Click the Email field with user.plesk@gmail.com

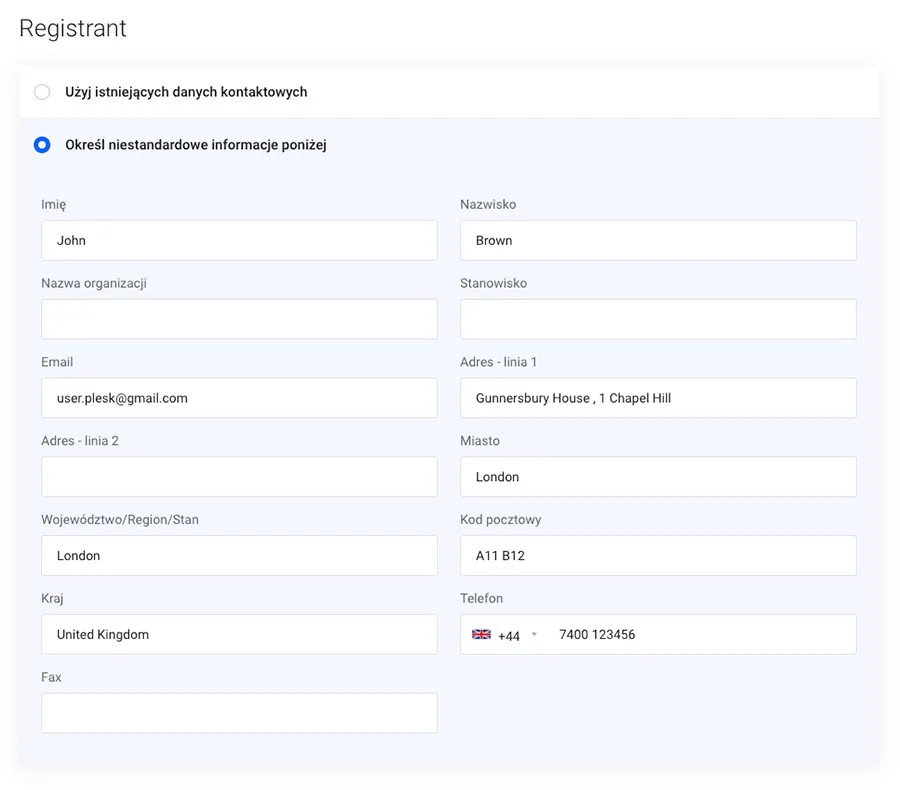tap(239, 398)
